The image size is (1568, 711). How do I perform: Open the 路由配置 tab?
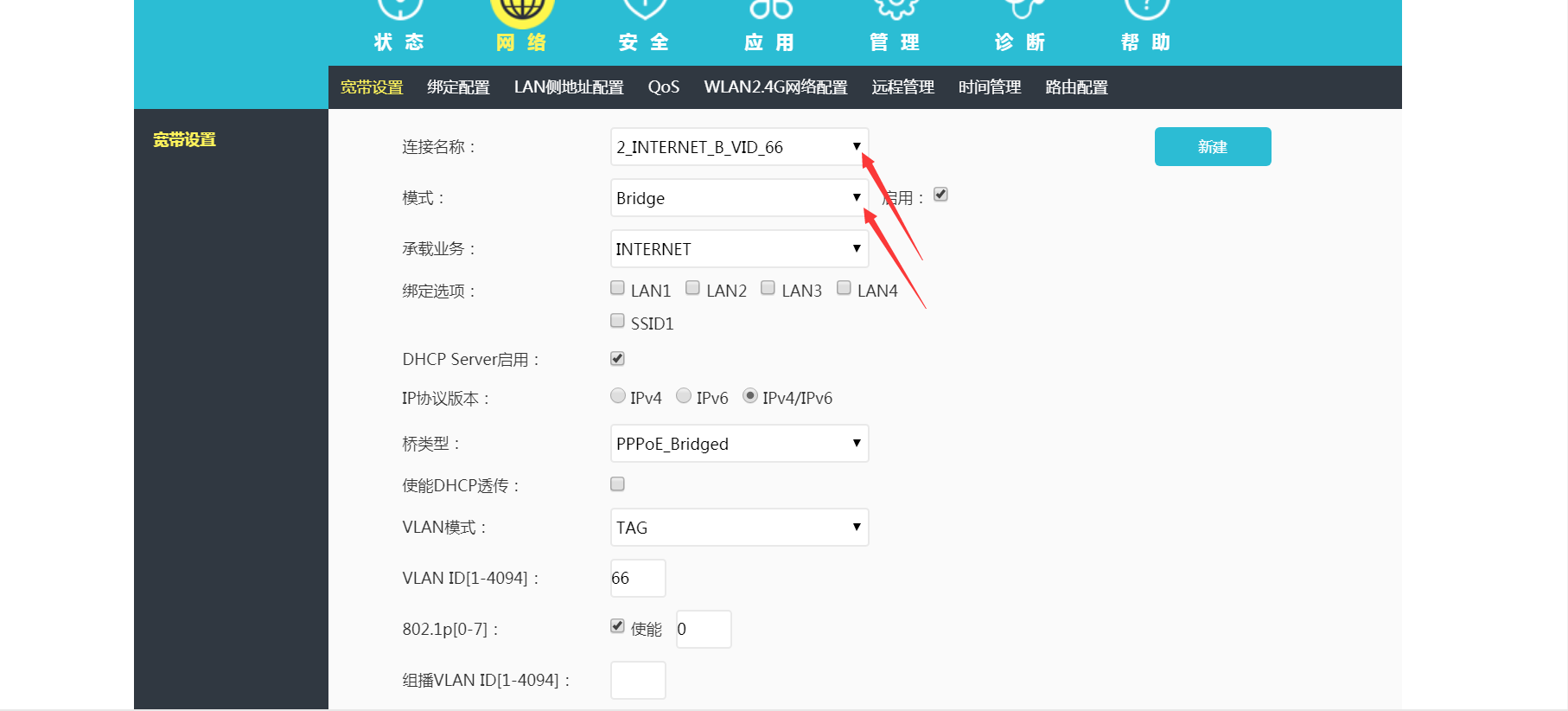coord(1077,87)
